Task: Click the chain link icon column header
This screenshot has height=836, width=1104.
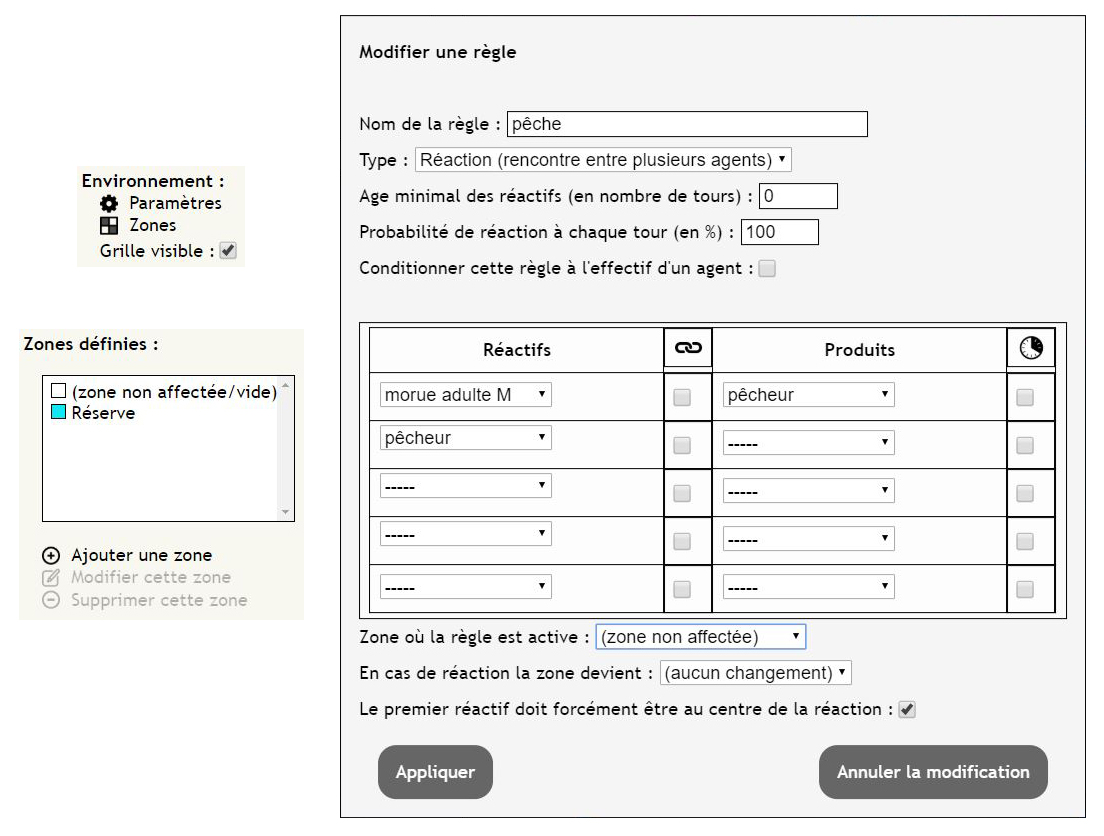Action: pos(688,348)
